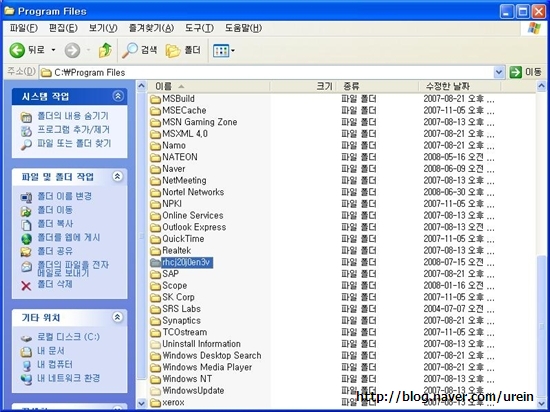Click 폴더 공유 icon
This screenshot has width=550, height=412.
(26, 252)
